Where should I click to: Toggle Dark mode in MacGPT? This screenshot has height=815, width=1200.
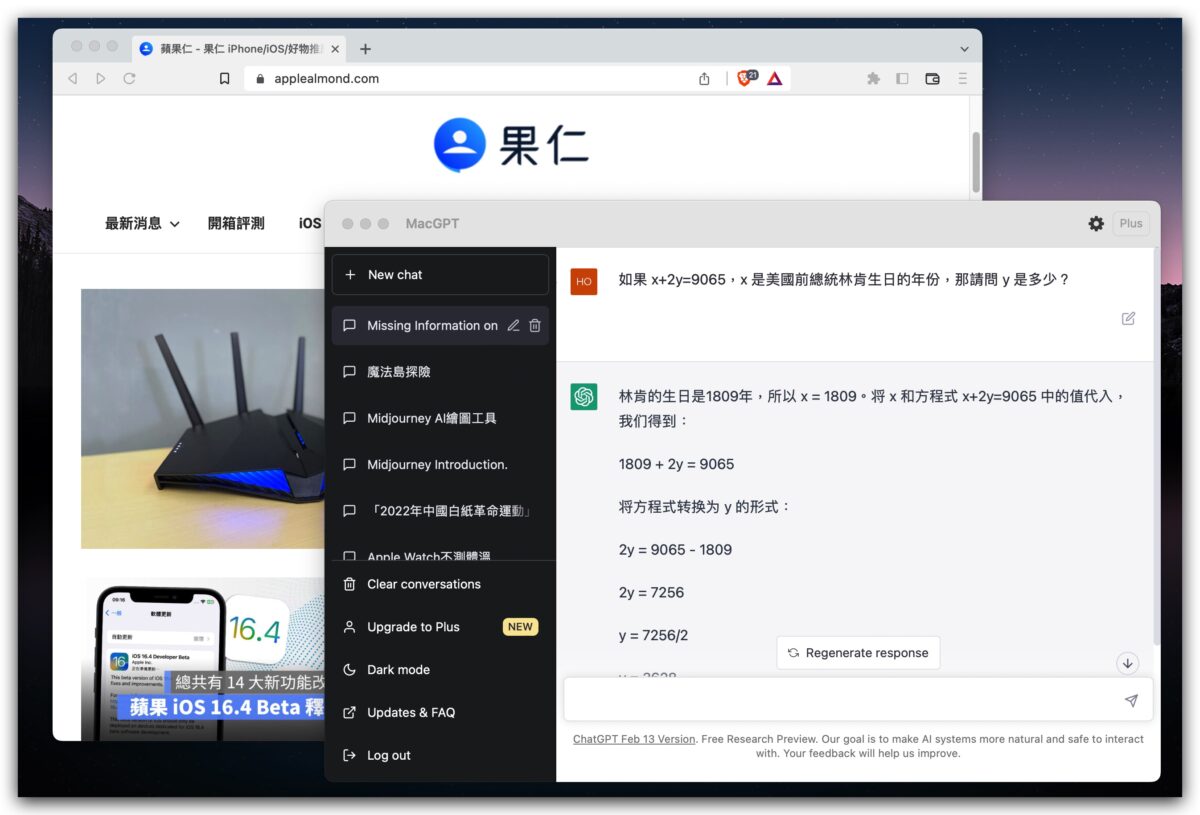440,670
